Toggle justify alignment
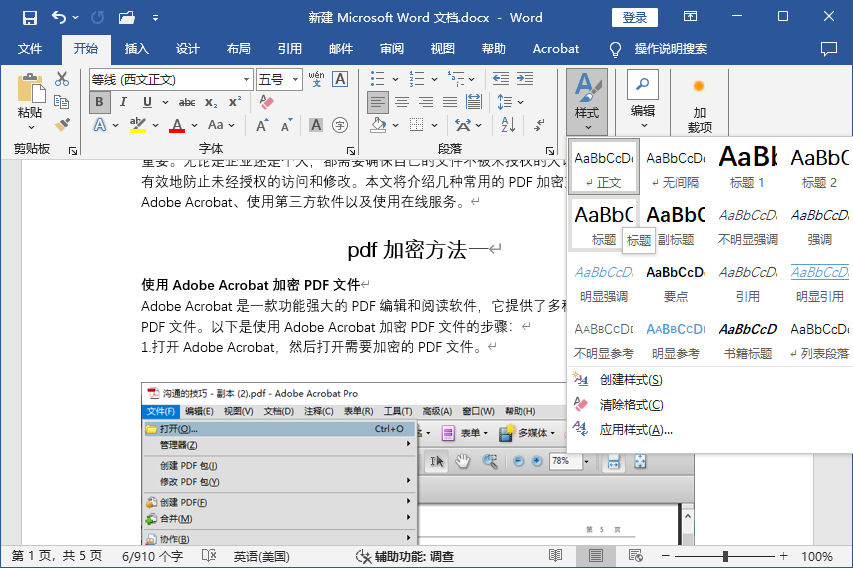Image resolution: width=853 pixels, height=568 pixels. (x=450, y=102)
